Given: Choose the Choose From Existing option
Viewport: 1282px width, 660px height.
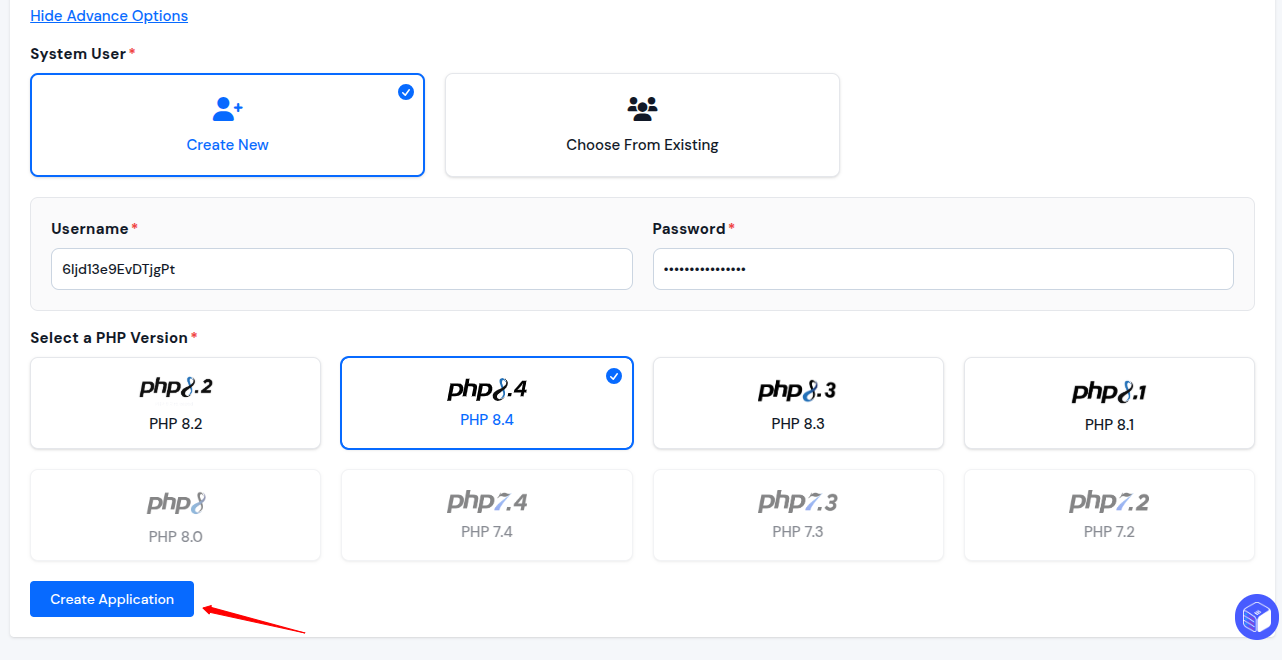Looking at the screenshot, I should point(642,125).
